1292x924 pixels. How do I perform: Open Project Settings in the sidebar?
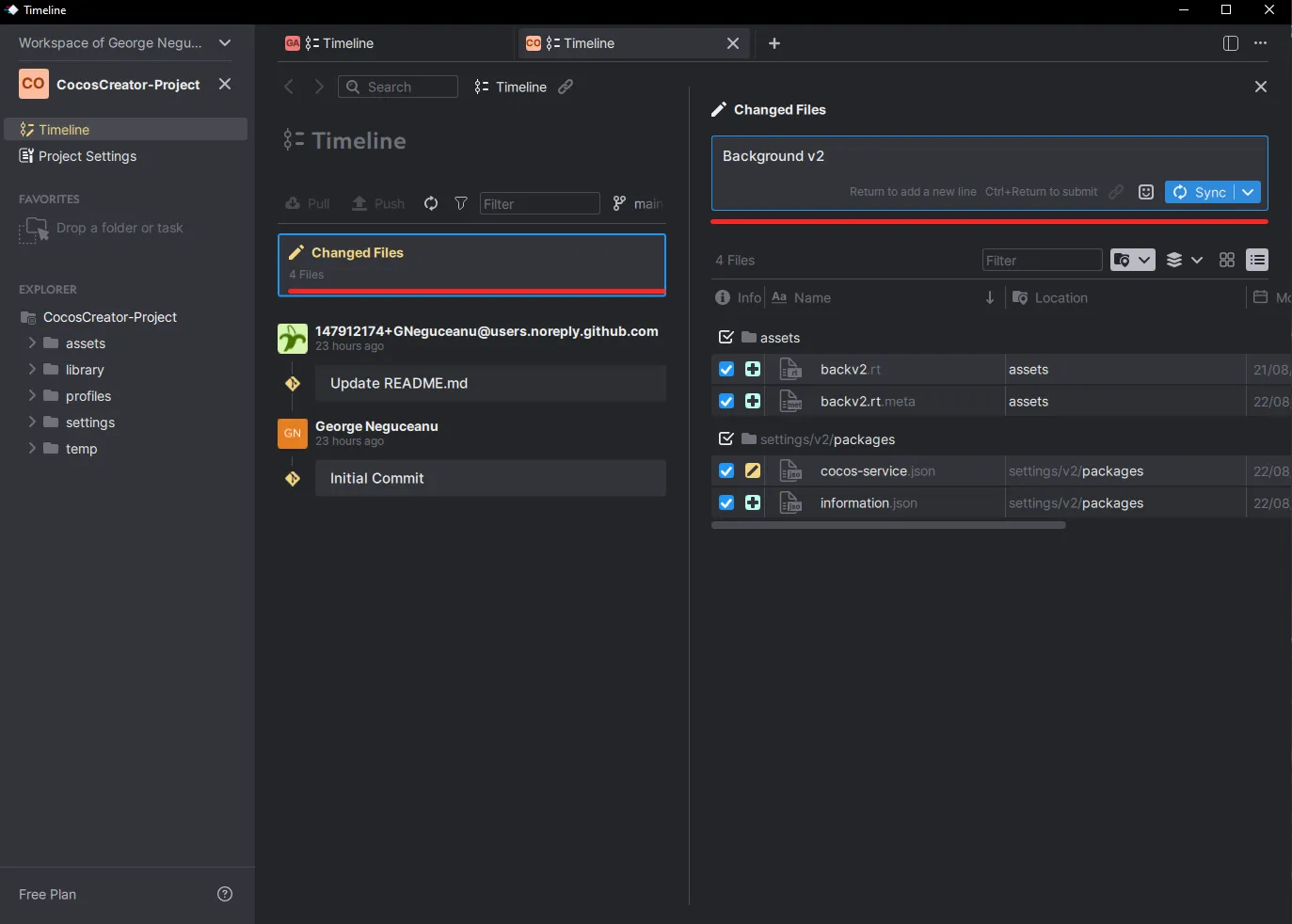click(88, 156)
